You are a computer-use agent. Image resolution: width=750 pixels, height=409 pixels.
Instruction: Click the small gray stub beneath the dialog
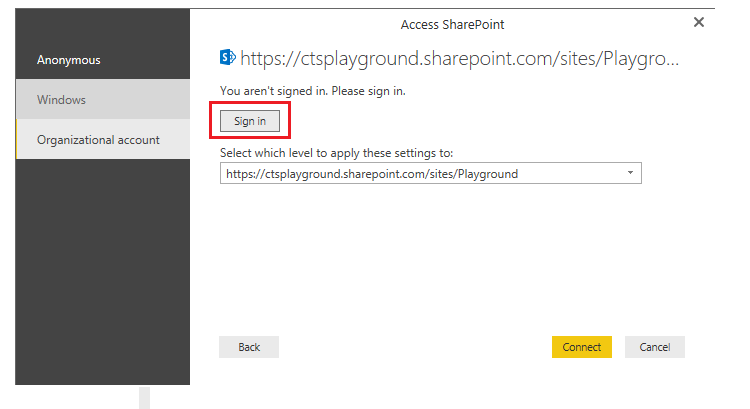coord(144,398)
